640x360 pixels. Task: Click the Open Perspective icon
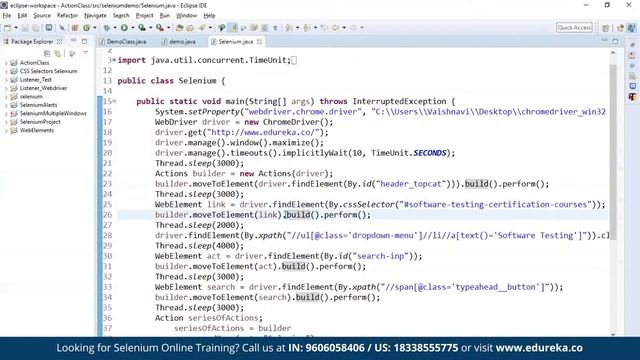pos(606,28)
